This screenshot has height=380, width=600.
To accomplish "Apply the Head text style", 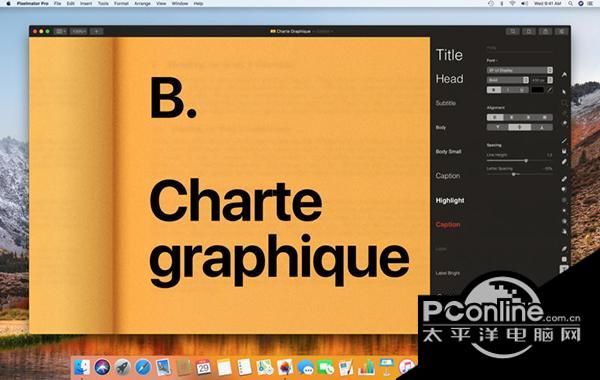I will (450, 79).
